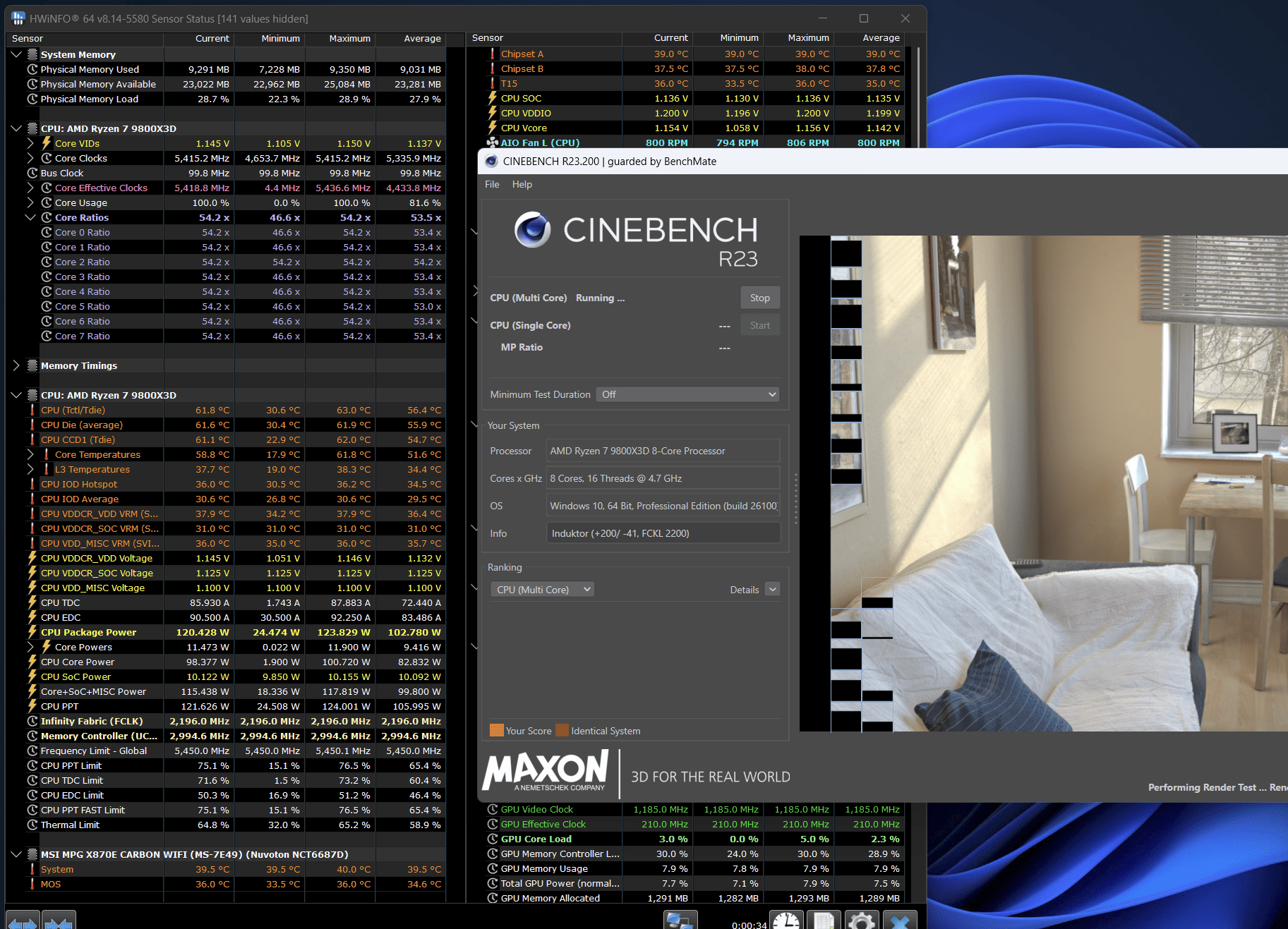The width and height of the screenshot is (1288, 929).
Task: Expand the Core Effective Clocks row
Action: 30,188
